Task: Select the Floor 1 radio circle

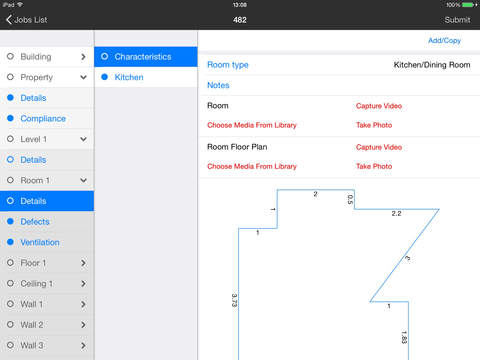Action: (10, 263)
